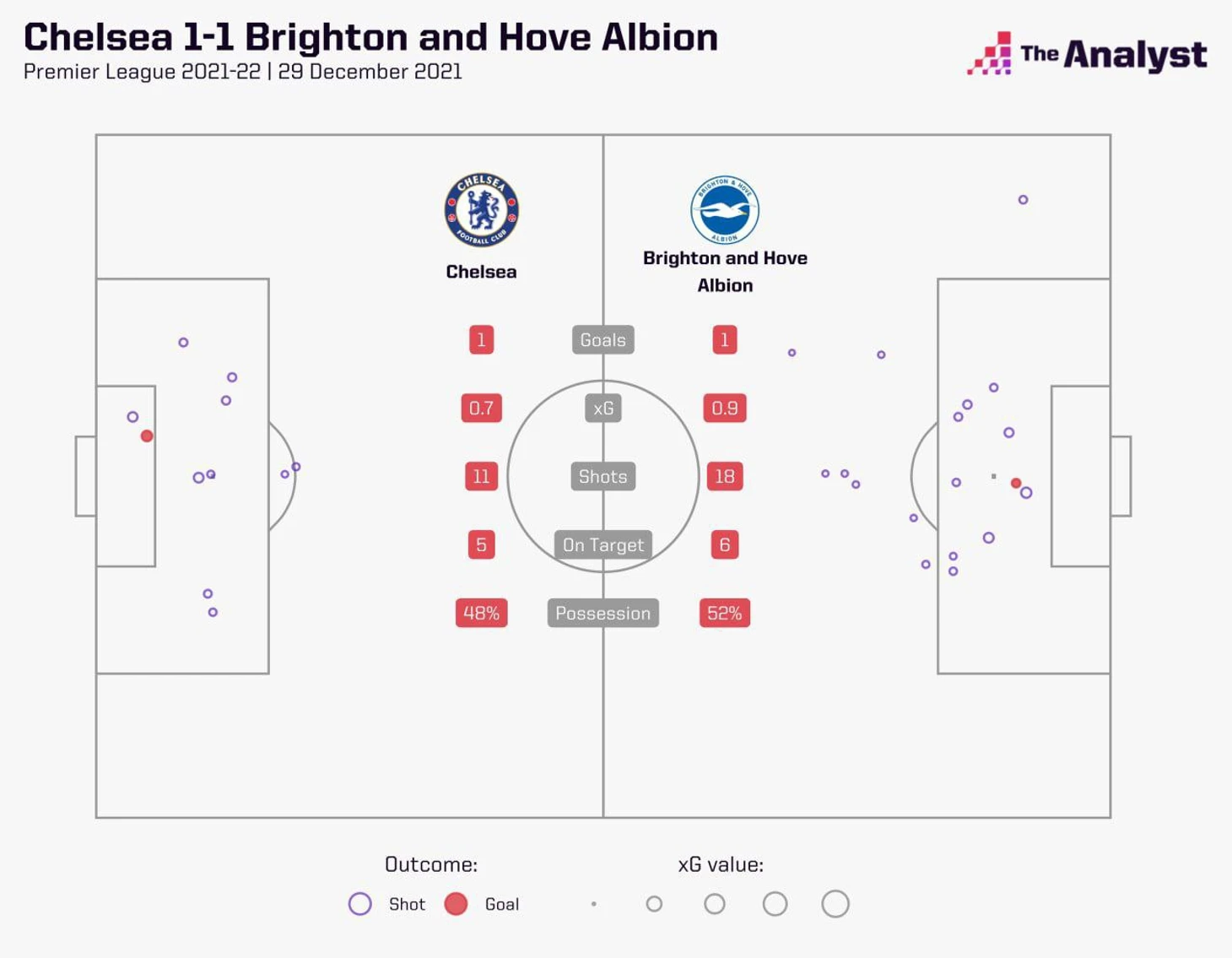The width and height of the screenshot is (1232, 958).
Task: Click Brighton's 52% possession badge
Action: point(725,614)
